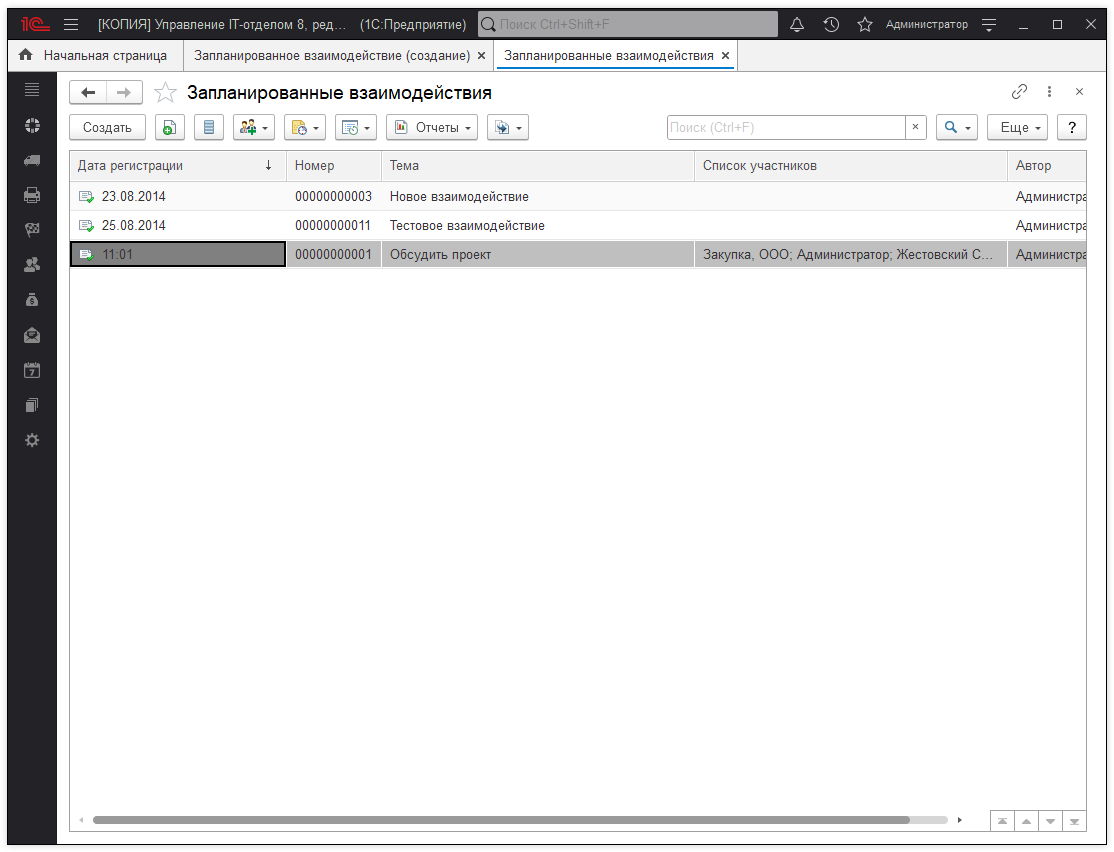Open the lifebuoy support section in sidebar
The image size is (1114, 852).
(x=32, y=125)
